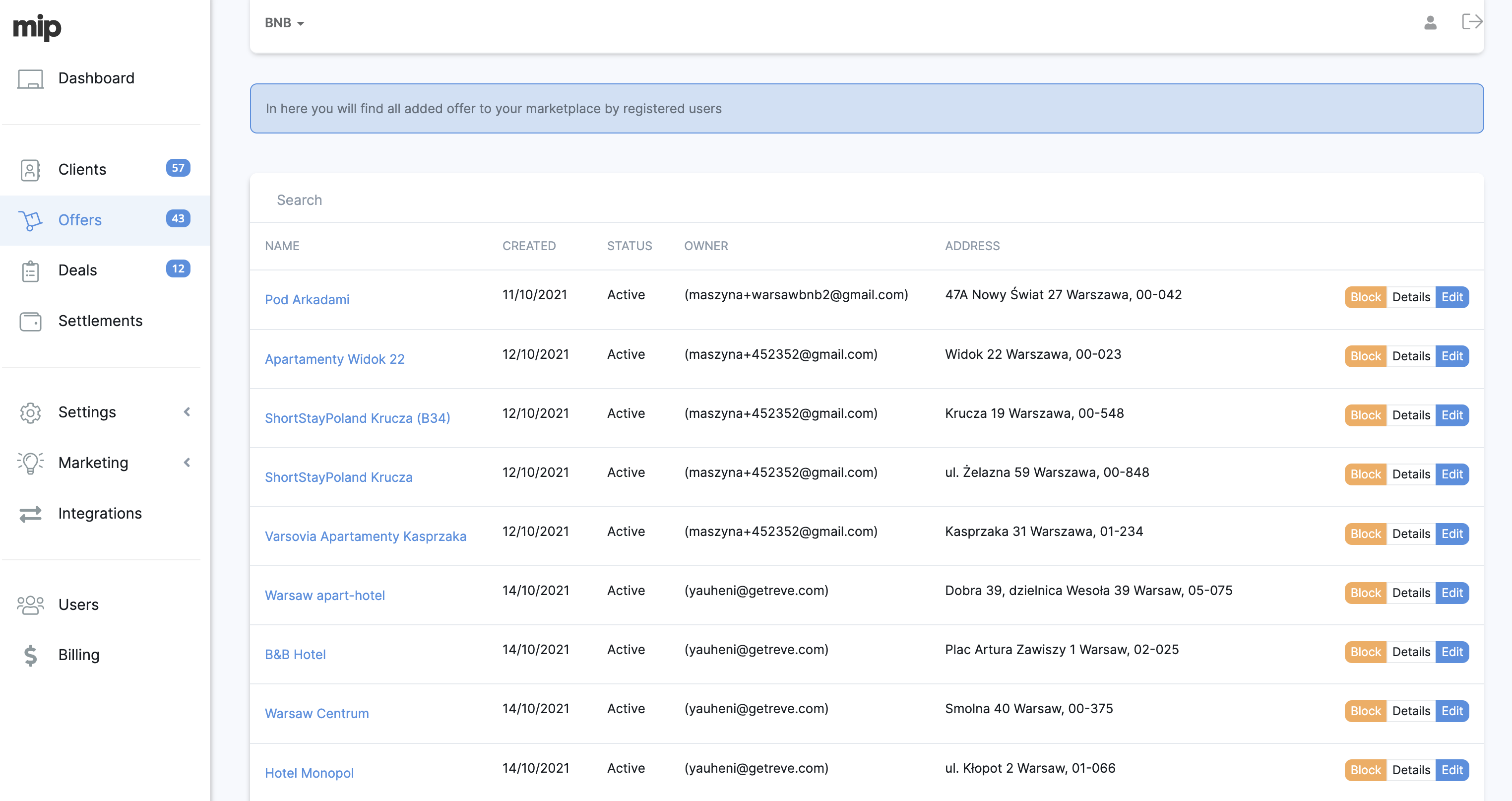1512x801 pixels.
Task: Open the BNB marketplace dropdown
Action: (284, 23)
